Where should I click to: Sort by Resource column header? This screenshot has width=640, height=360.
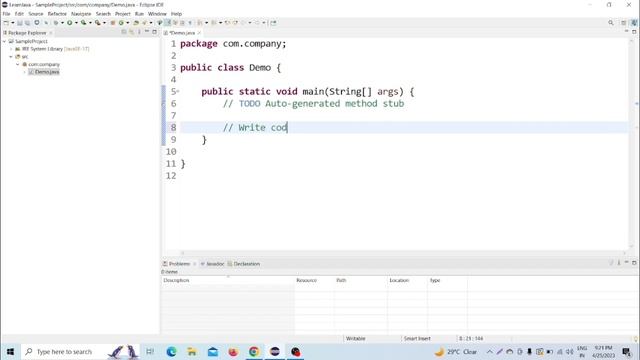pyautogui.click(x=313, y=280)
